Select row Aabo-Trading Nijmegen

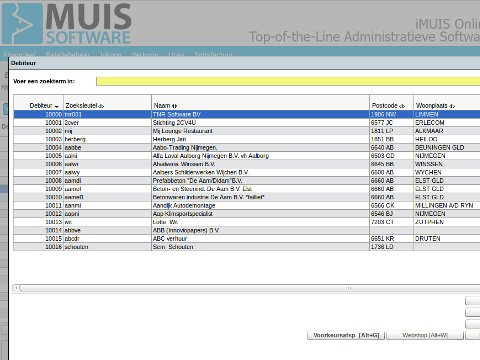247,148
